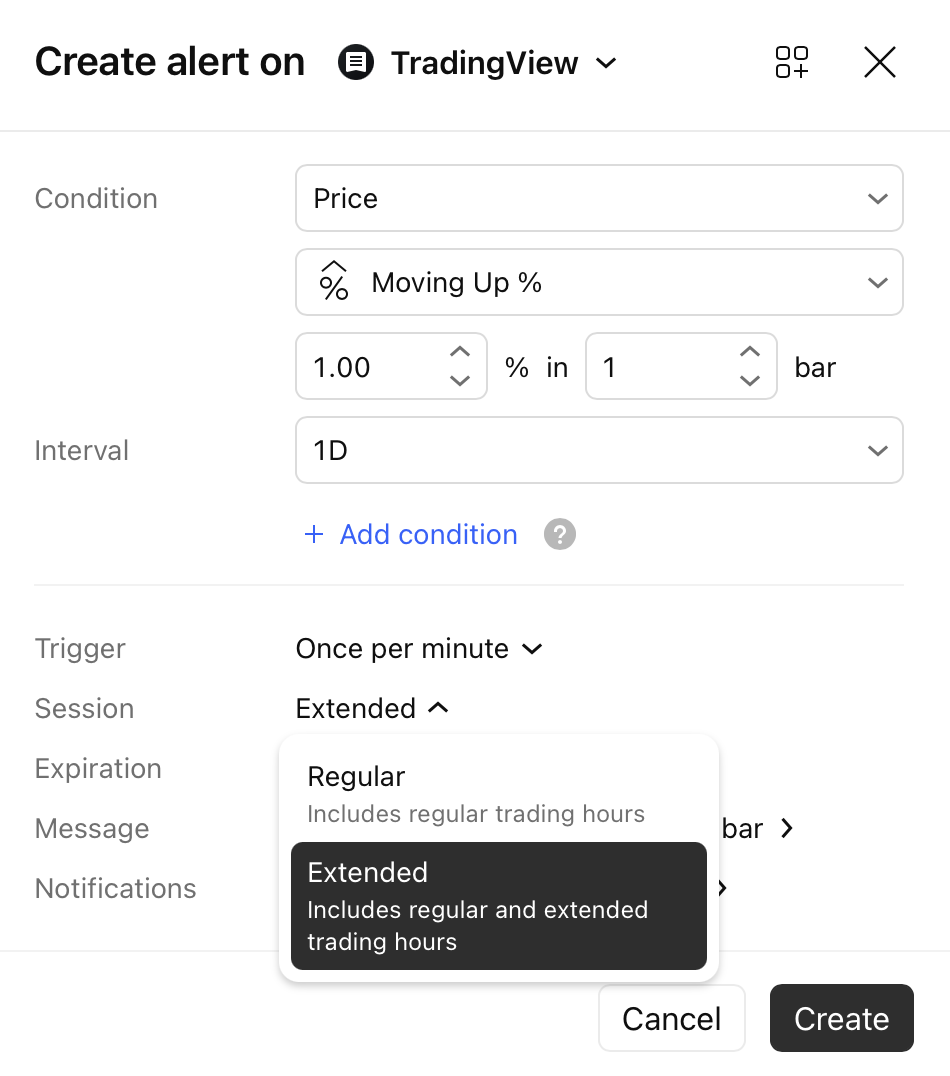This screenshot has height=1076, width=950.
Task: Open the Once per minute trigger dropdown
Action: pyautogui.click(x=419, y=648)
